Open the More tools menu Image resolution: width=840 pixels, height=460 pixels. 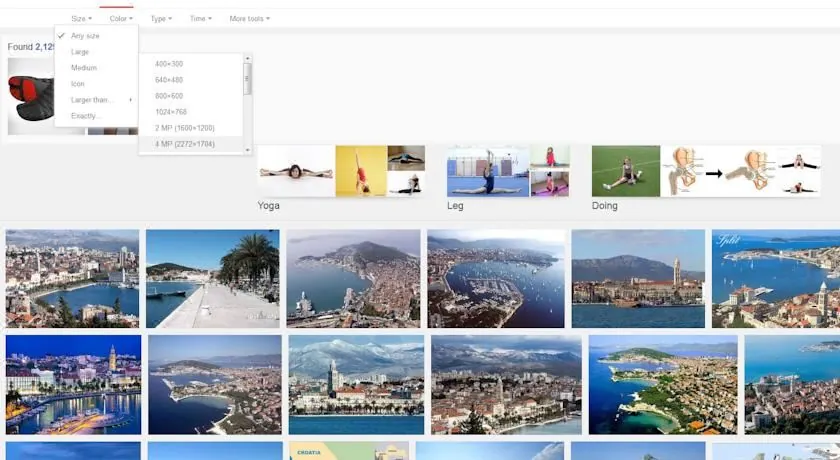coord(250,19)
